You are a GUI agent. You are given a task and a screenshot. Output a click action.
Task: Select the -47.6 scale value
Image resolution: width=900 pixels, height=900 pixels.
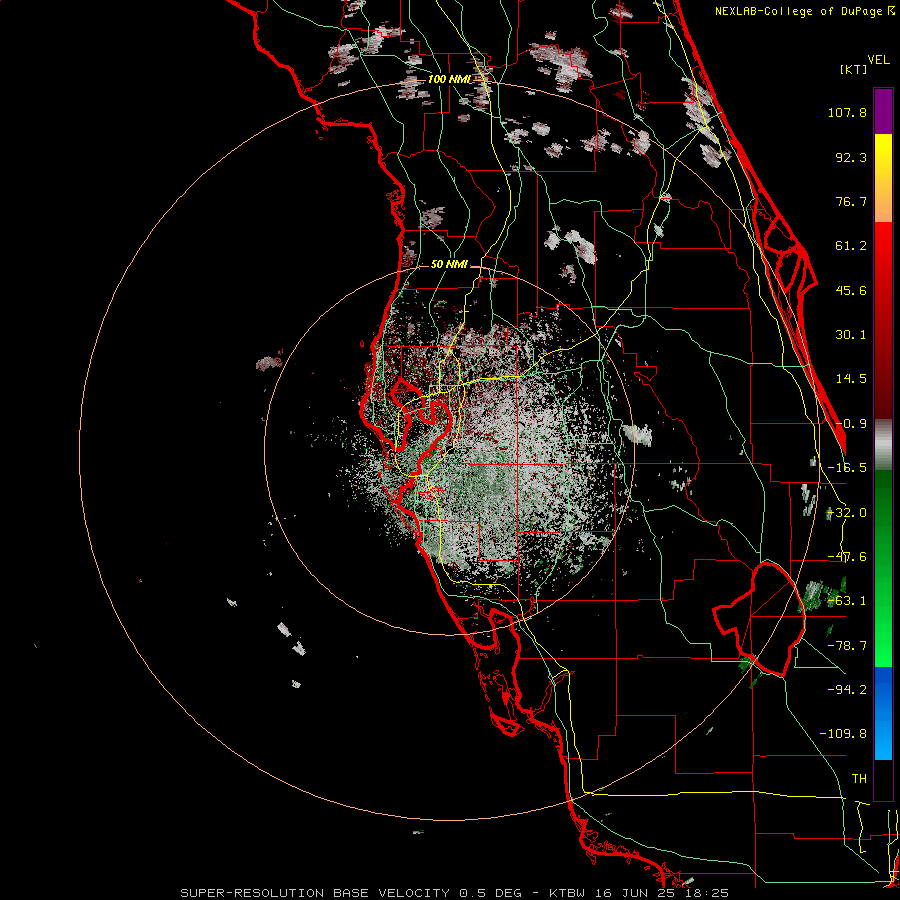[x=847, y=557]
